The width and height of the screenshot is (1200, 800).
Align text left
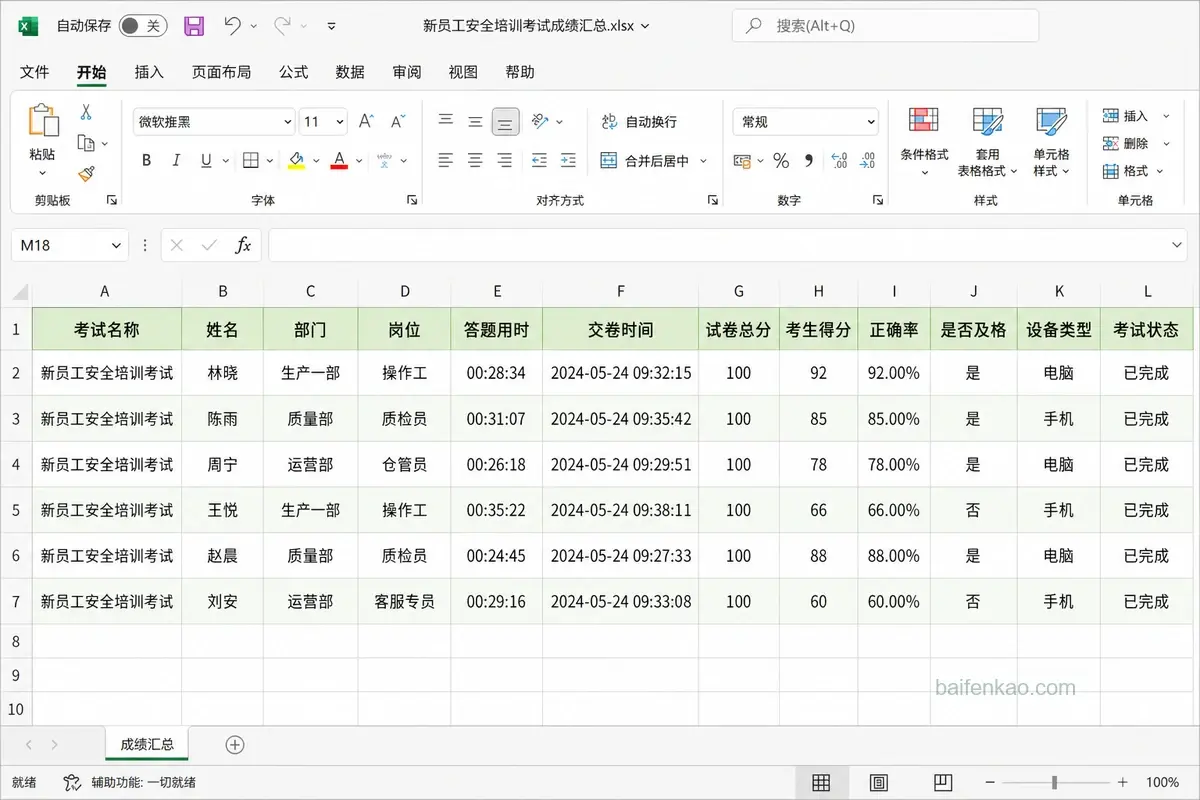click(446, 160)
